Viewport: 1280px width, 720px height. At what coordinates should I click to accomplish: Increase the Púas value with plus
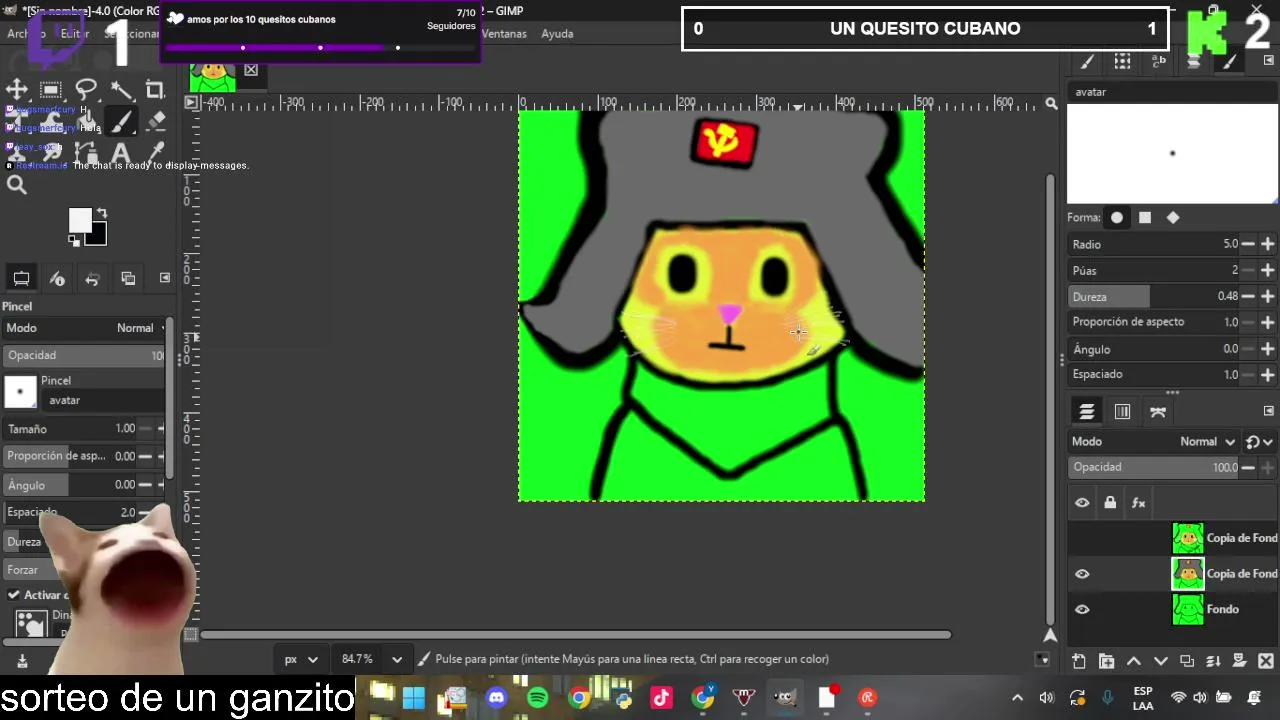click(1268, 270)
